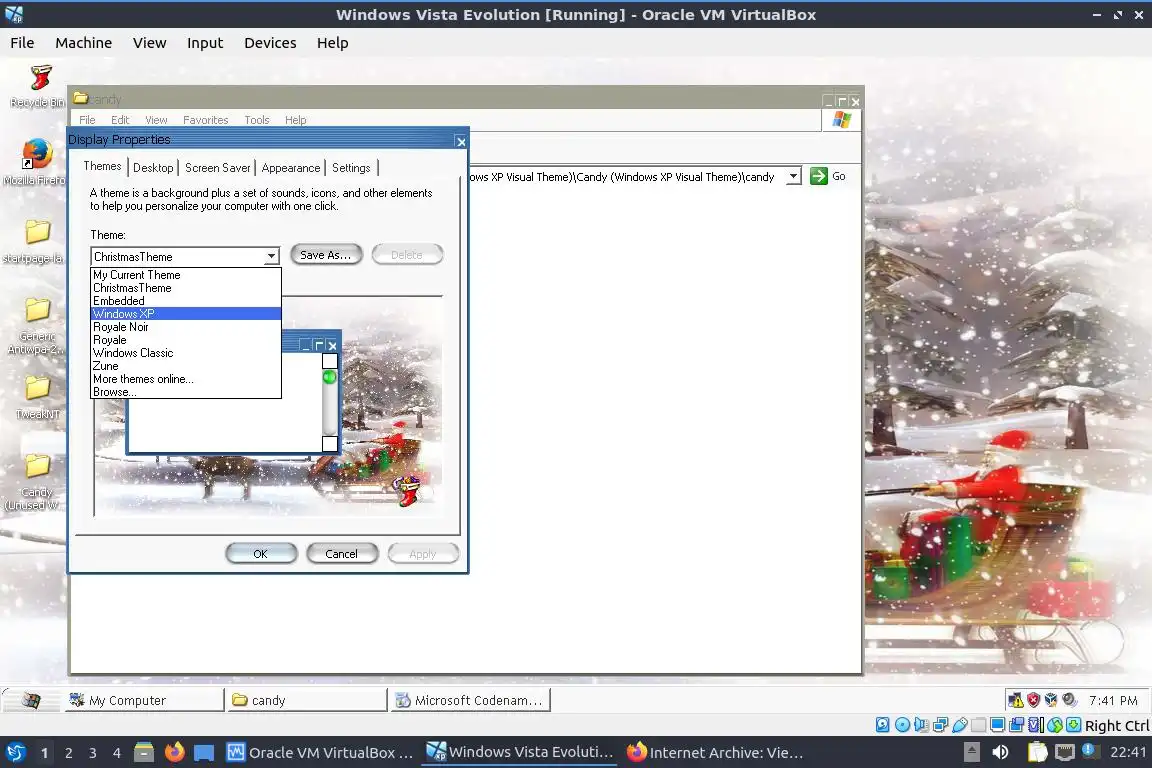Viewport: 1152px width, 768px height.
Task: Switch to the Settings tab
Action: click(351, 168)
